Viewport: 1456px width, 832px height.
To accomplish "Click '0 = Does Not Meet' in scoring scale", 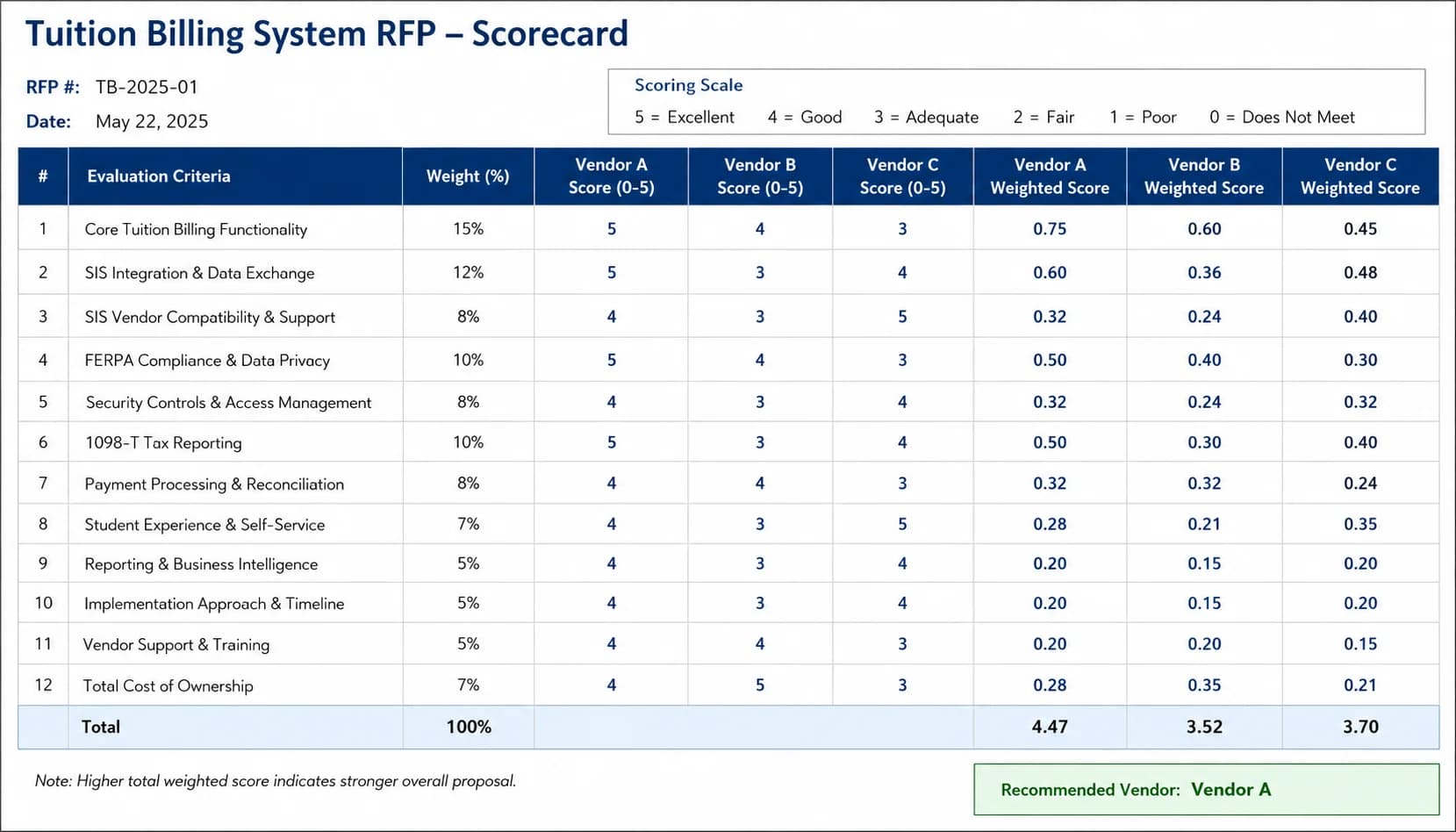I will click(x=1282, y=117).
